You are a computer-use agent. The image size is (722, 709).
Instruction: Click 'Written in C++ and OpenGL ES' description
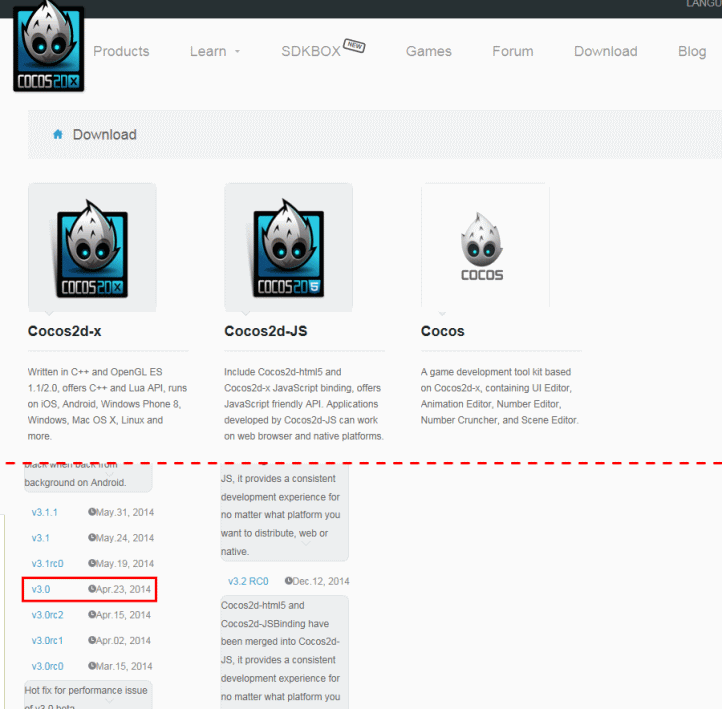108,404
